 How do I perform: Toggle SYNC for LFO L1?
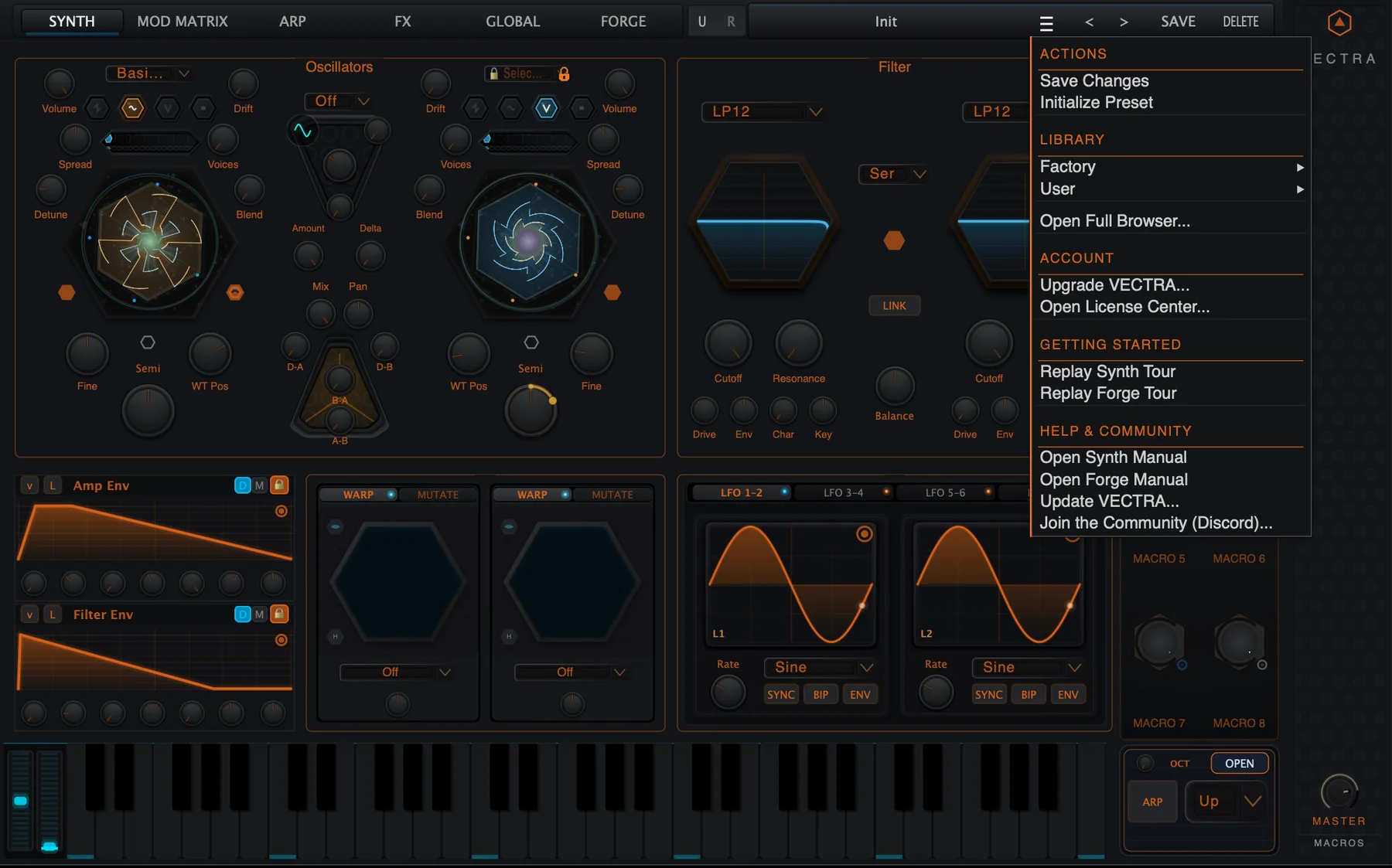pos(781,694)
